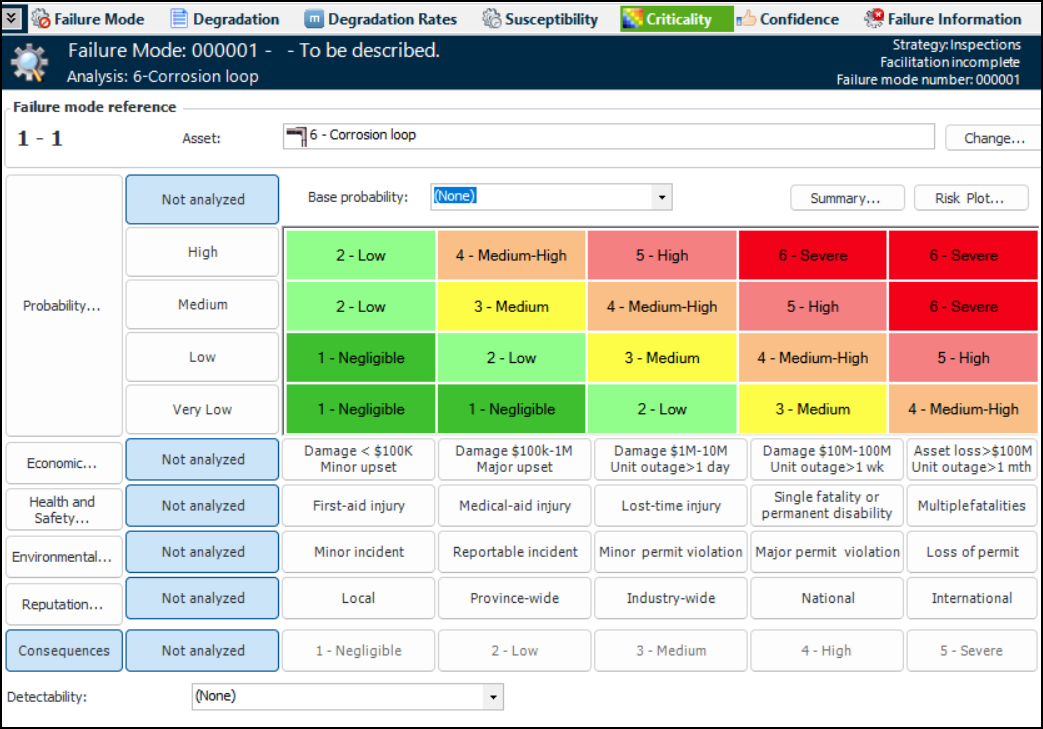Image resolution: width=1043 pixels, height=729 pixels.
Task: Click the Failure Mode tab icon
Action: 42,18
